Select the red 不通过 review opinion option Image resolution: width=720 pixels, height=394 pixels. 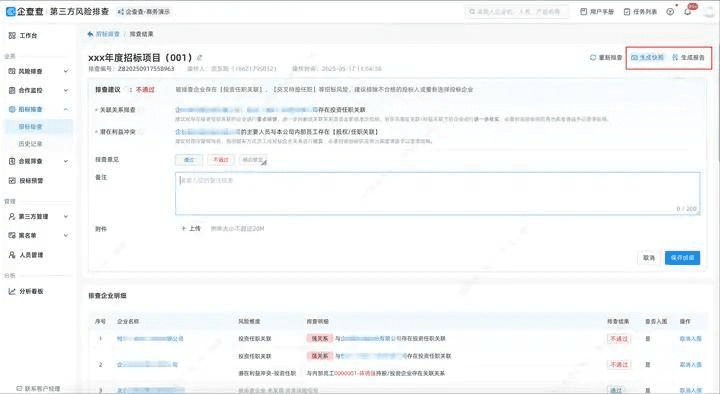tap(221, 160)
